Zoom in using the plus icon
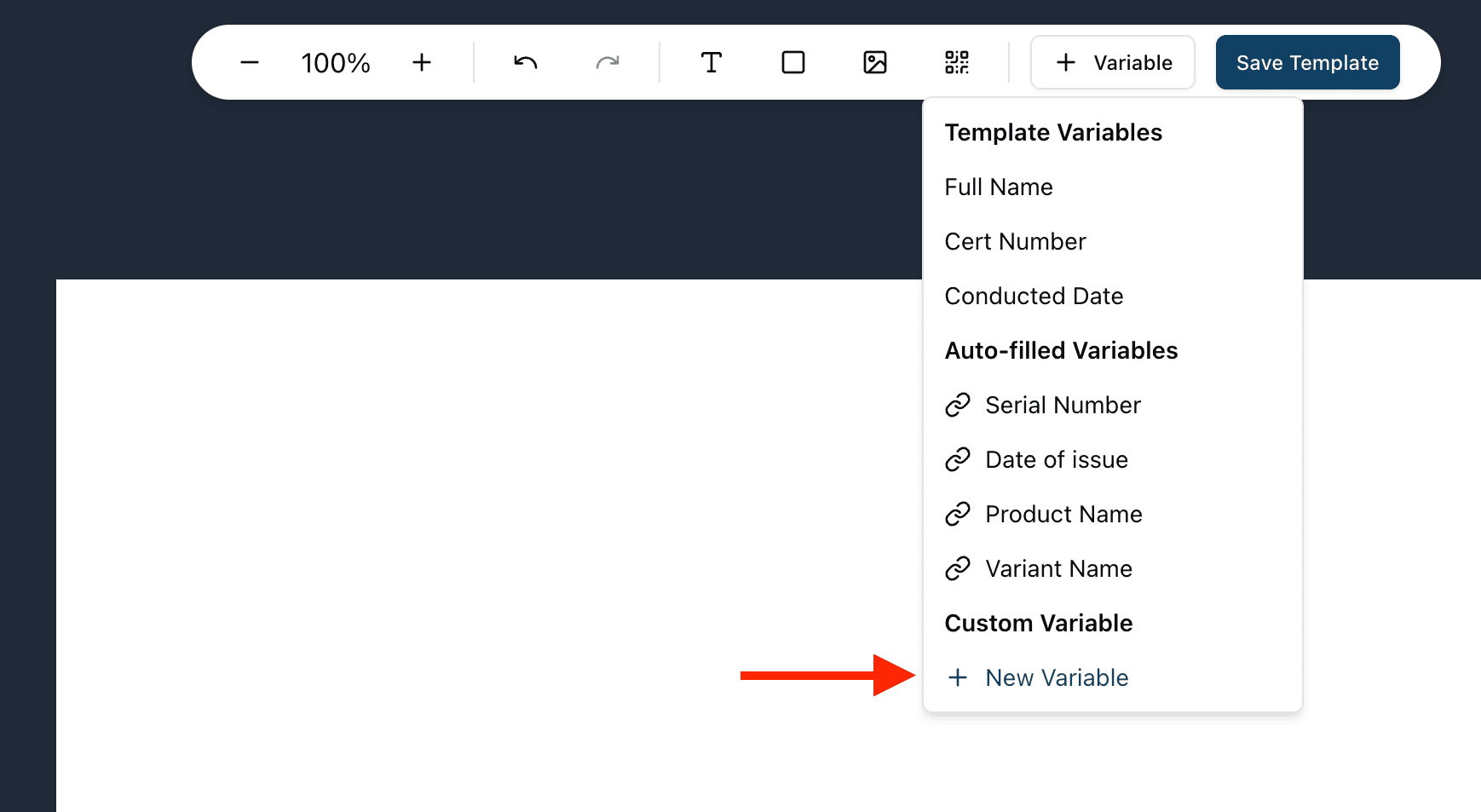Viewport: 1481px width, 812px height. coord(422,61)
